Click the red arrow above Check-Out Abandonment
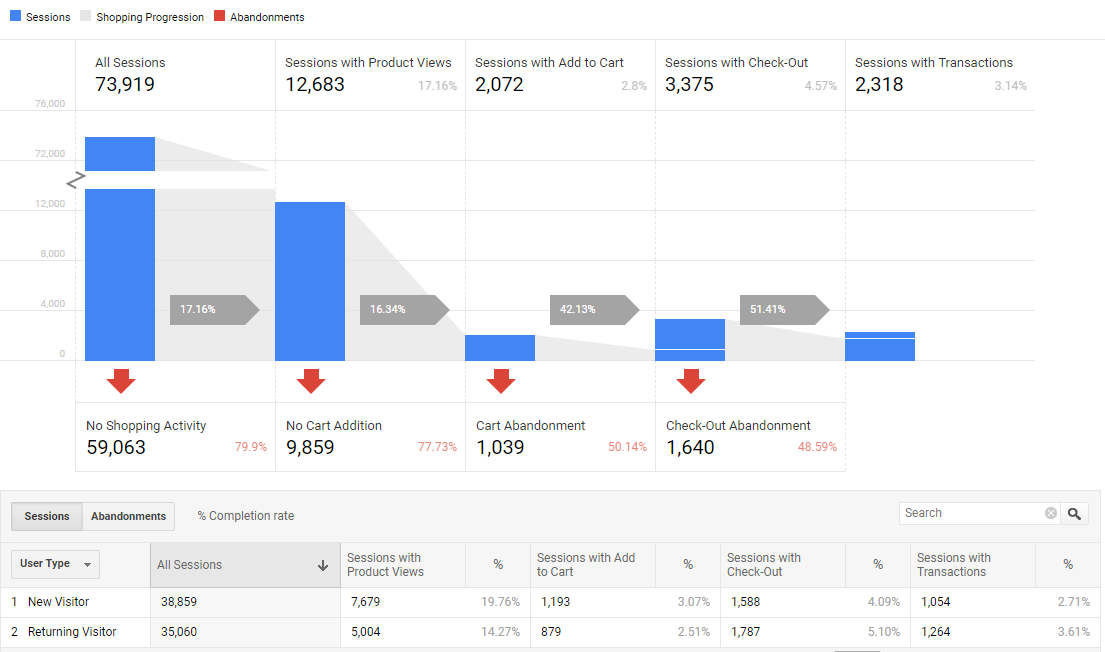Screen dimensions: 1105x652 (691, 380)
